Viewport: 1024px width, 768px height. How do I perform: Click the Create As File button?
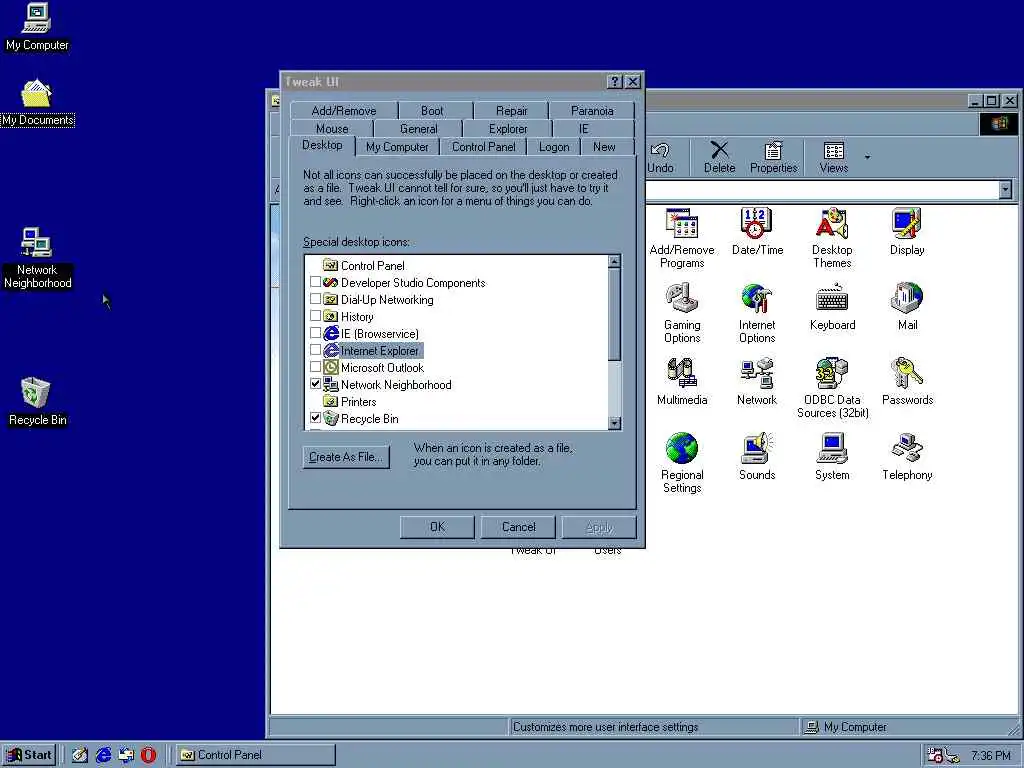tap(346, 457)
